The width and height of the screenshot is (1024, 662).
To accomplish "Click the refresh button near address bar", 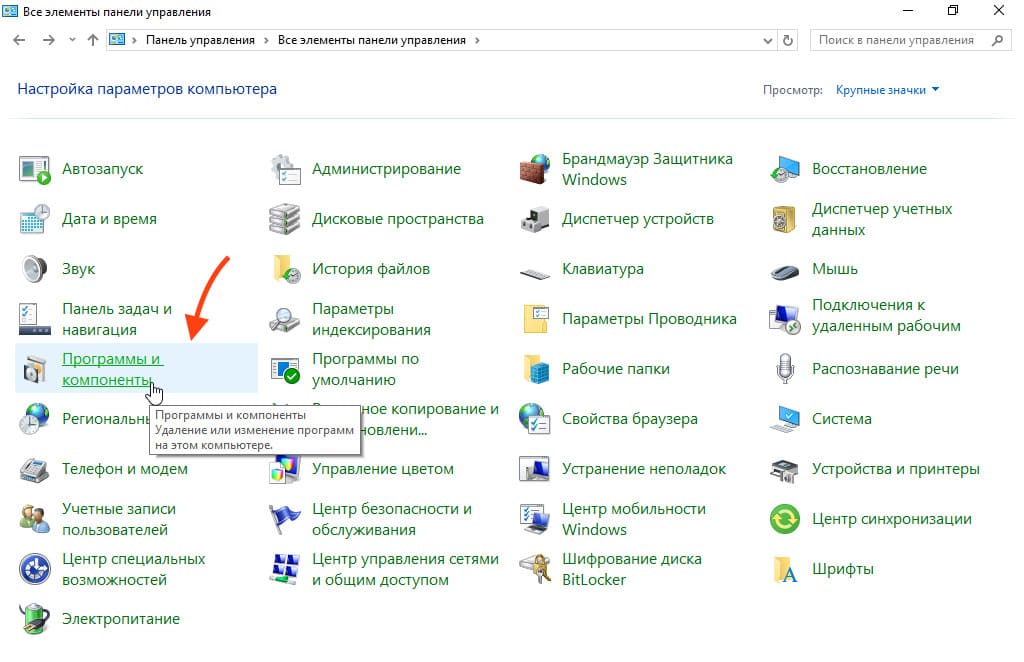I will pyautogui.click(x=788, y=40).
